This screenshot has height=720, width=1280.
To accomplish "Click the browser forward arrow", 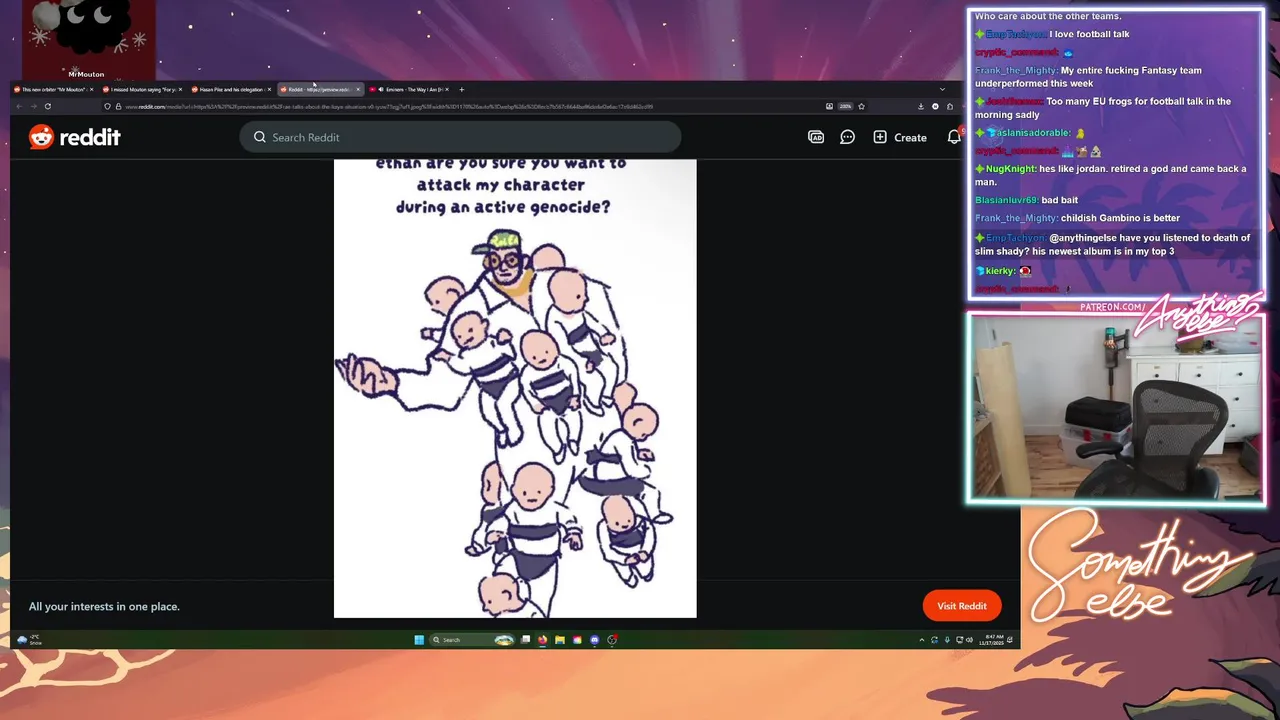I will click(x=33, y=106).
